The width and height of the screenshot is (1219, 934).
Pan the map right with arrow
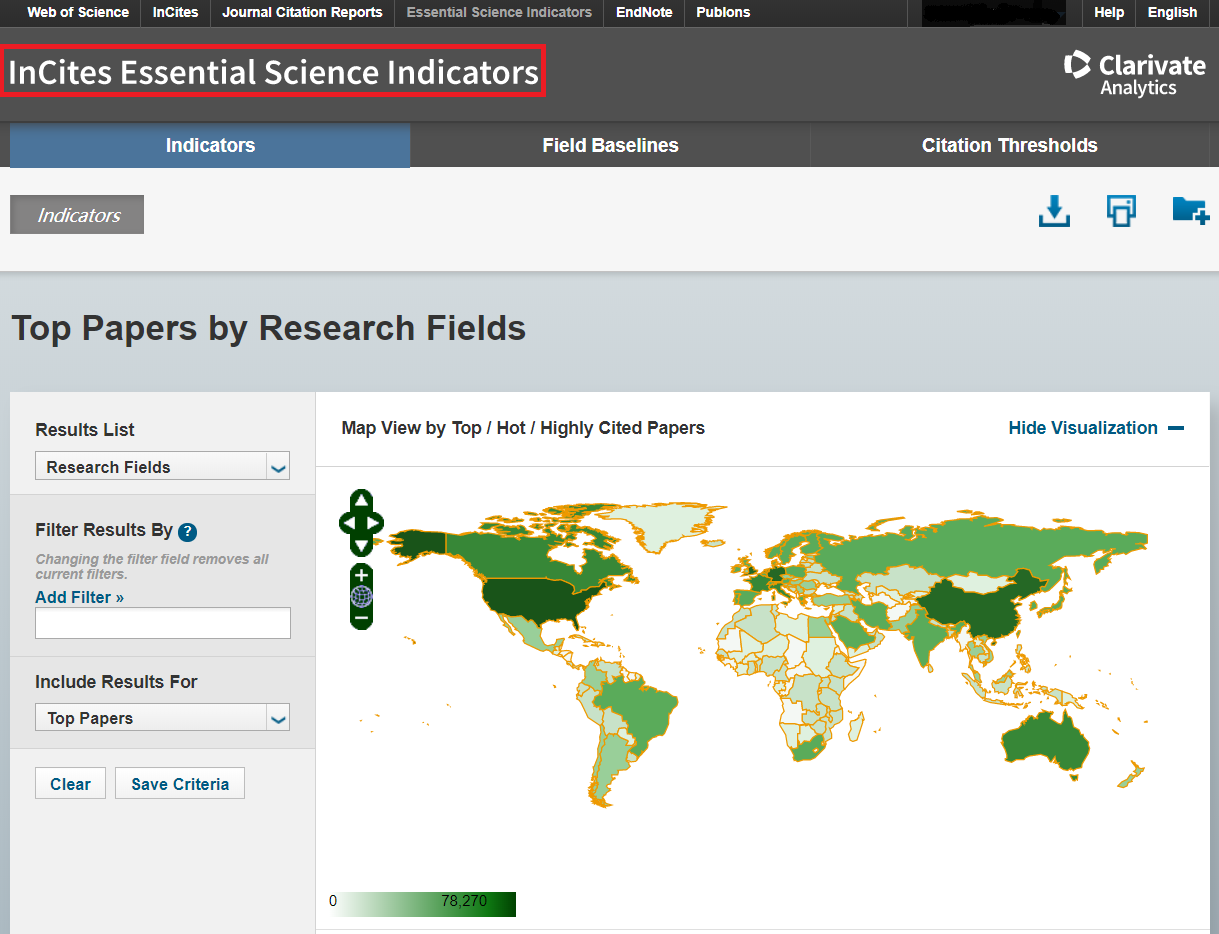point(375,522)
